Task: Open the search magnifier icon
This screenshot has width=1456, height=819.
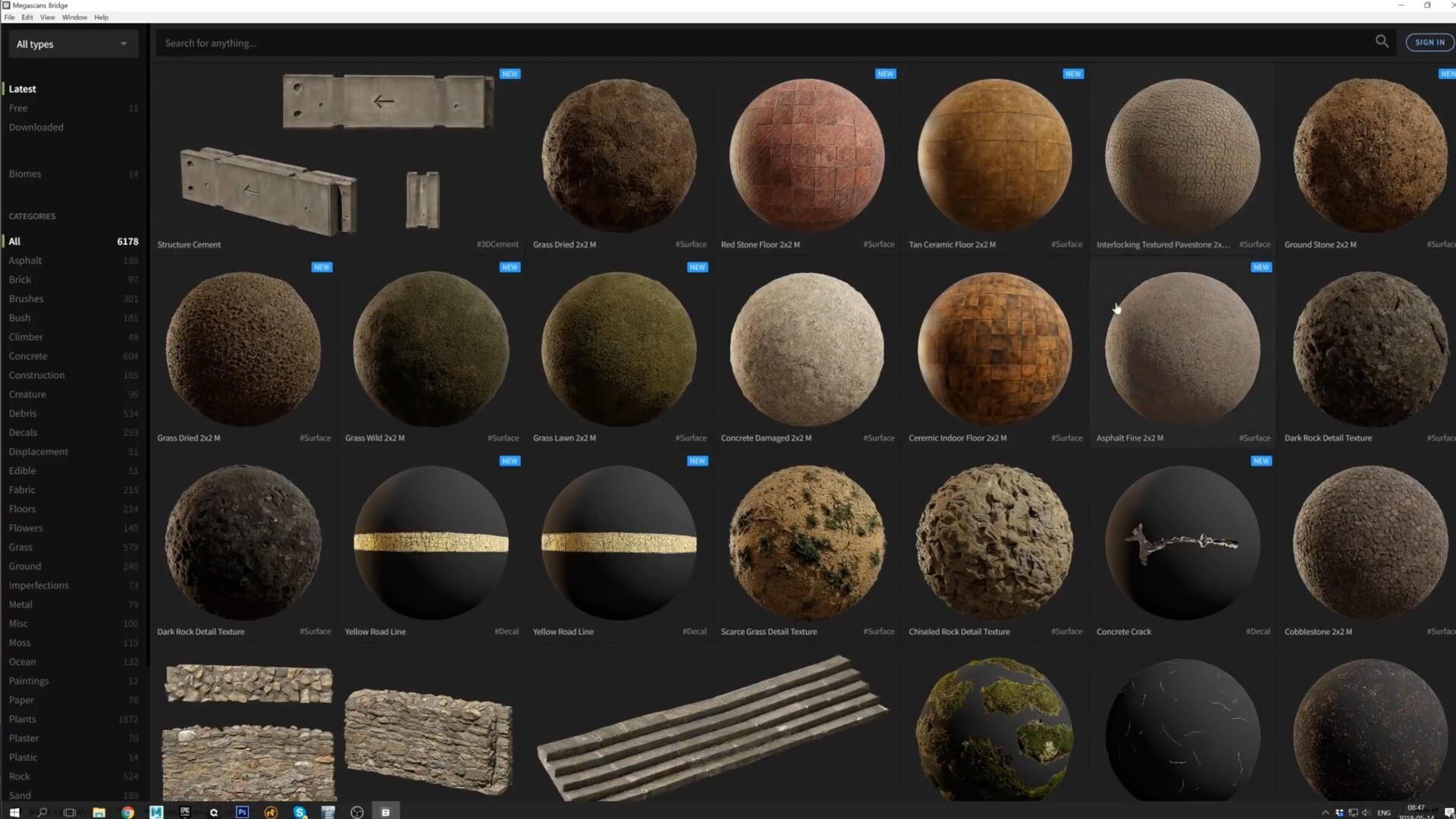Action: tap(1382, 42)
